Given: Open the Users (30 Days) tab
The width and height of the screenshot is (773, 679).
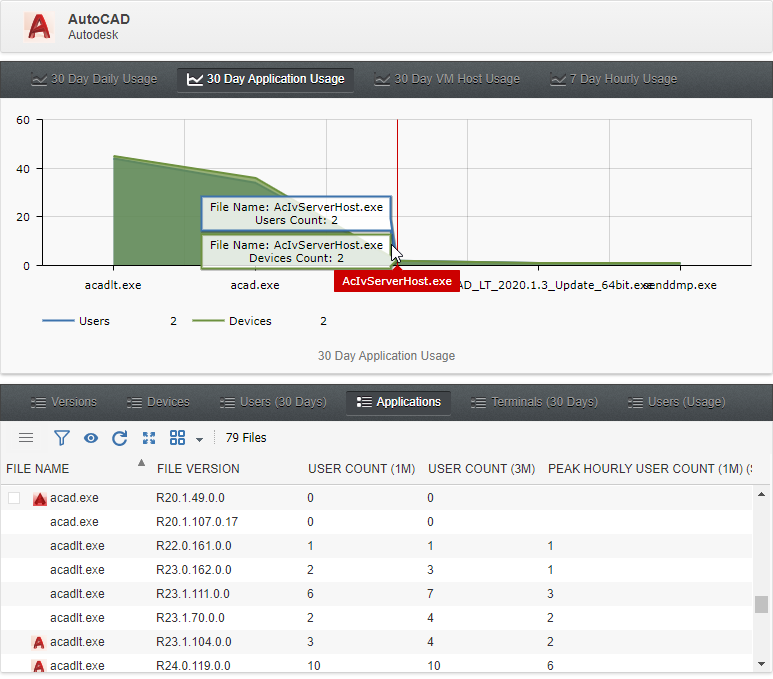Looking at the screenshot, I should click(273, 402).
